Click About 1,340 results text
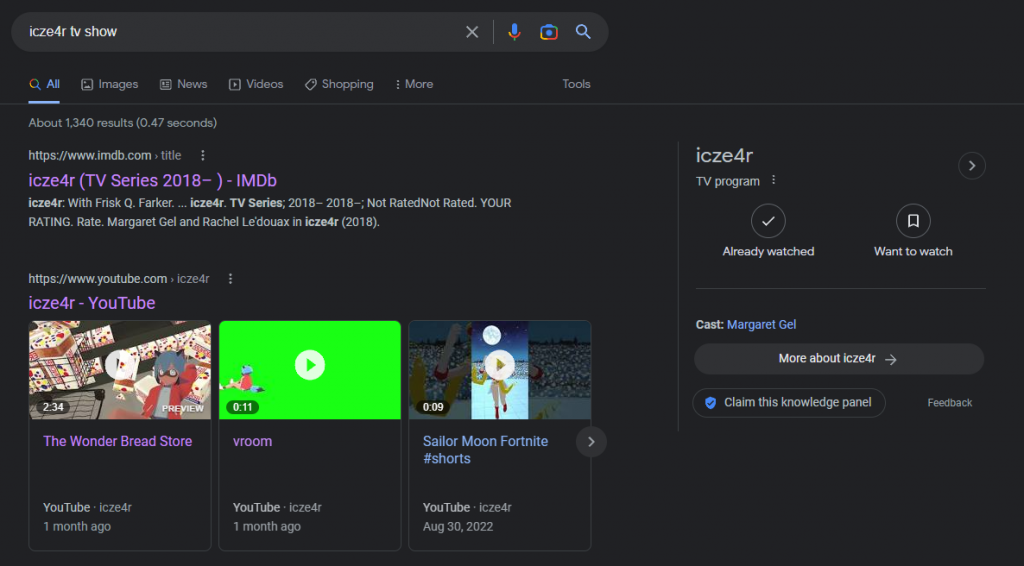The width and height of the screenshot is (1024, 566). click(123, 123)
